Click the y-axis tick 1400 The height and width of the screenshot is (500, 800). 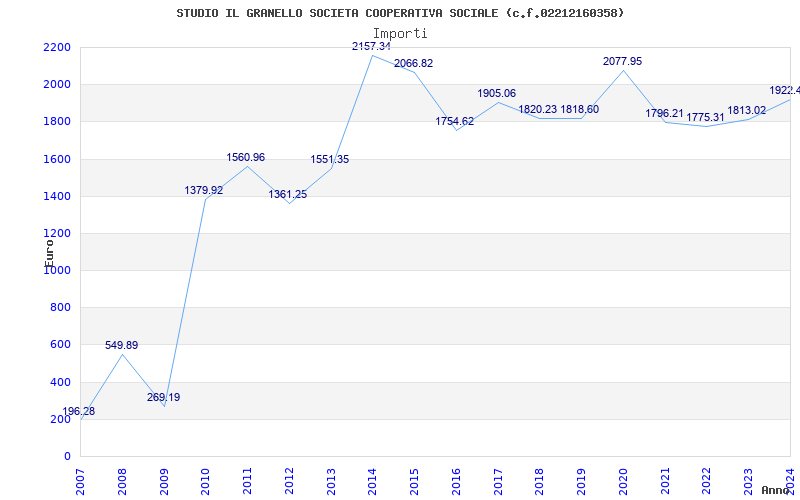[58, 196]
